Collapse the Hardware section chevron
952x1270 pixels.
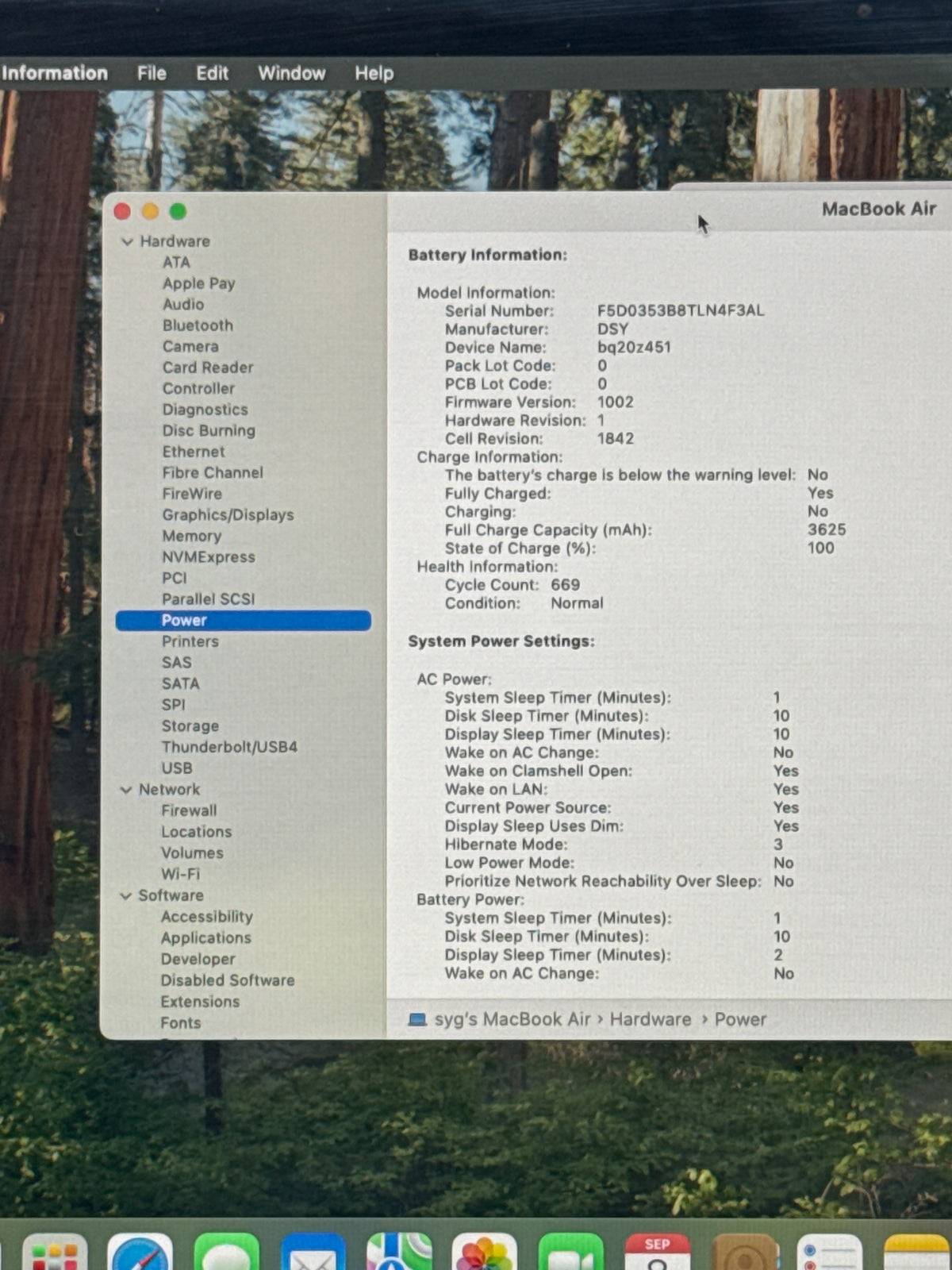(127, 241)
